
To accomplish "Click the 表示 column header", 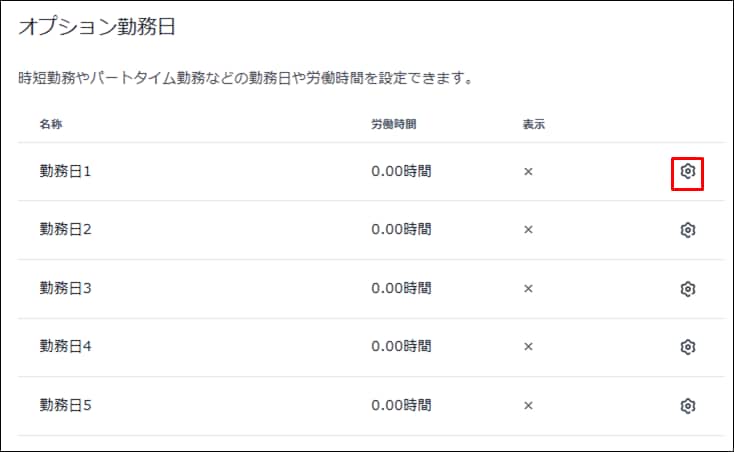I will coord(533,125).
